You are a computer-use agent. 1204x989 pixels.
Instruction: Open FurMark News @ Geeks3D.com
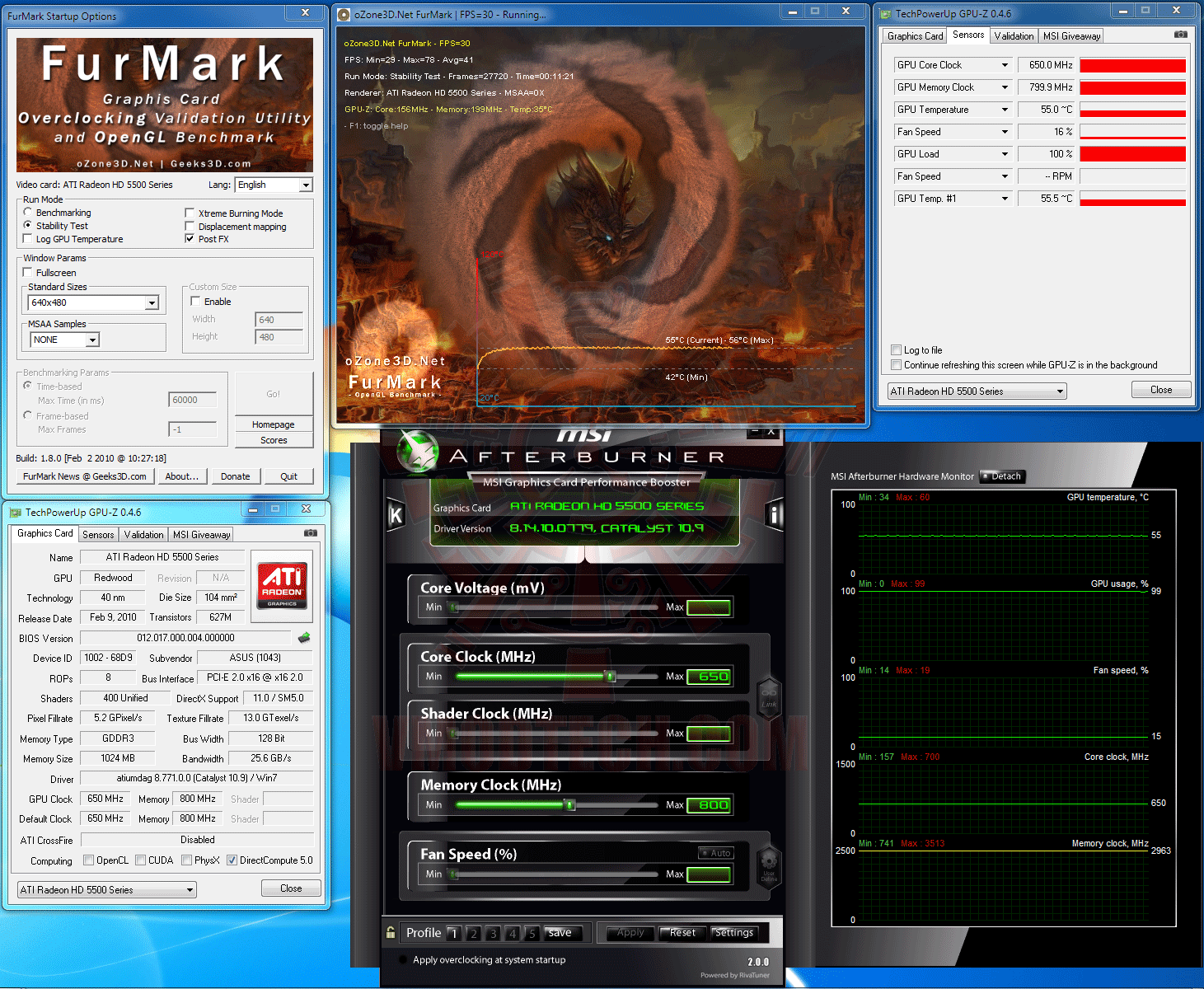pos(84,476)
